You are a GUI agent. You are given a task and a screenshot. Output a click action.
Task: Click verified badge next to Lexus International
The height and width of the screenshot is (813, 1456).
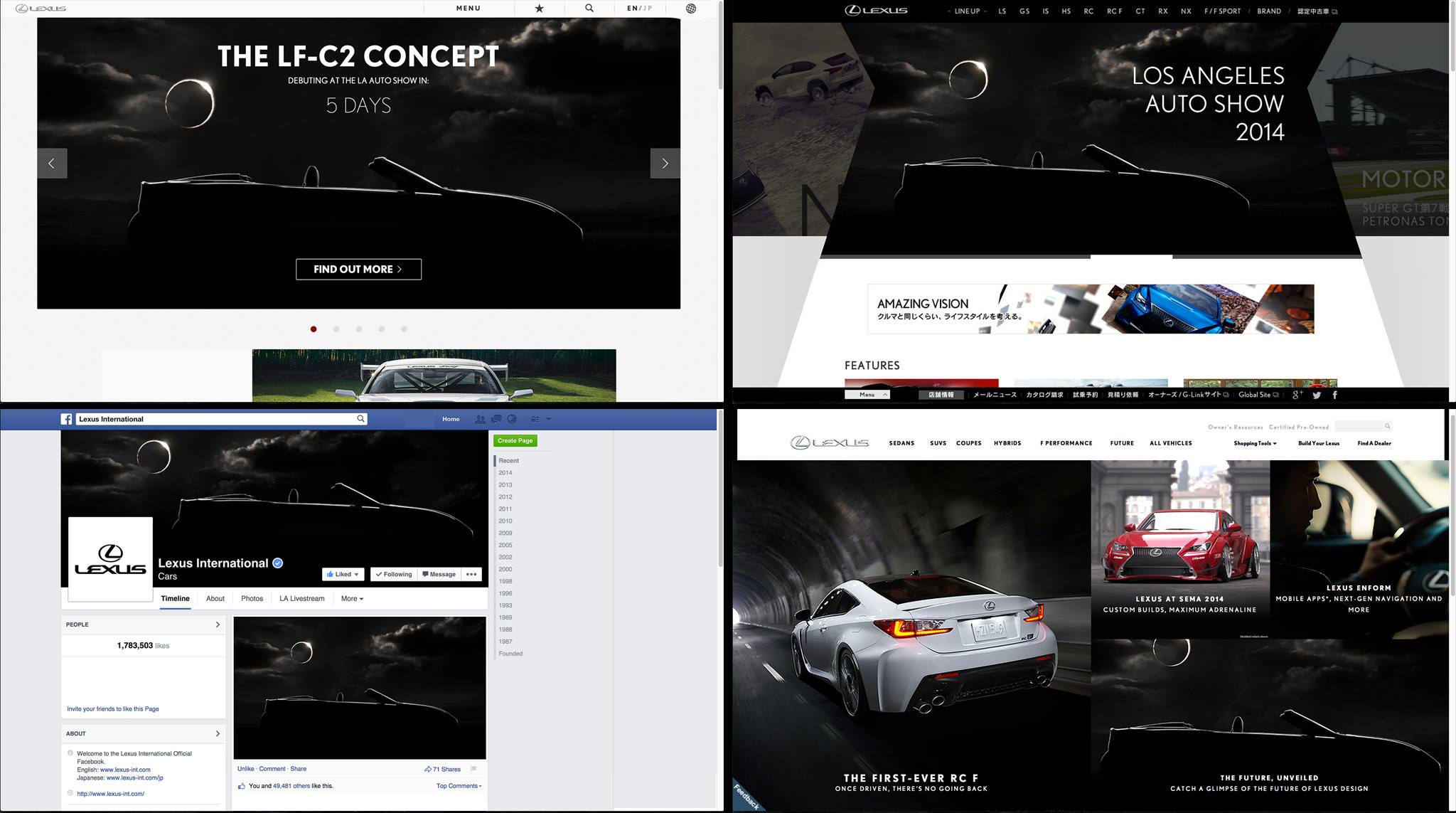point(278,563)
